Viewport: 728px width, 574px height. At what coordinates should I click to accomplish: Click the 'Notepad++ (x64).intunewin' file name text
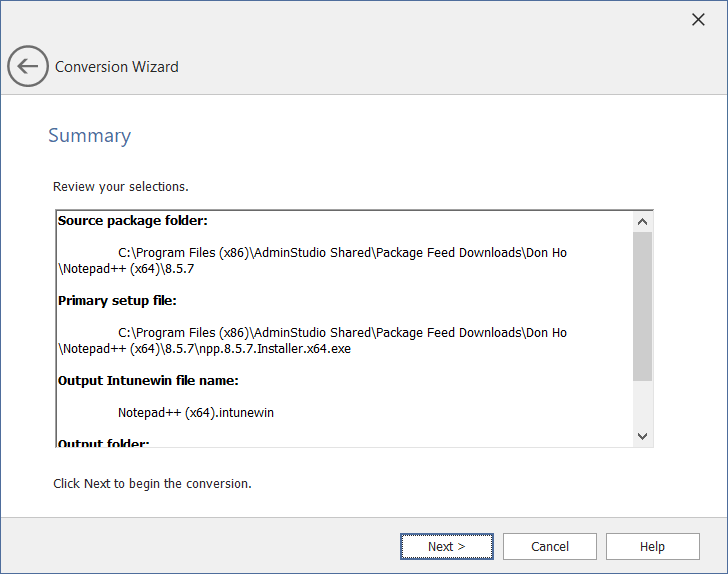(x=195, y=412)
